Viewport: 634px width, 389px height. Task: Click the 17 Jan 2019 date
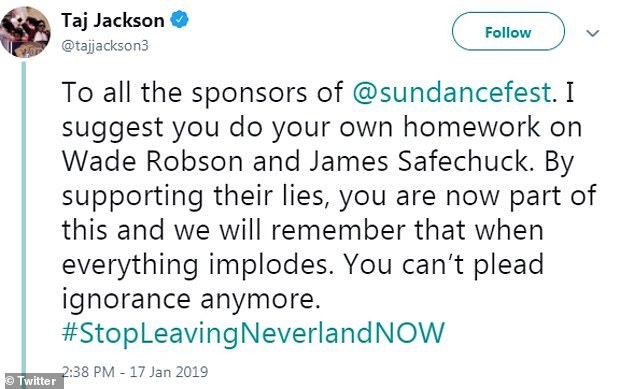[x=169, y=372]
